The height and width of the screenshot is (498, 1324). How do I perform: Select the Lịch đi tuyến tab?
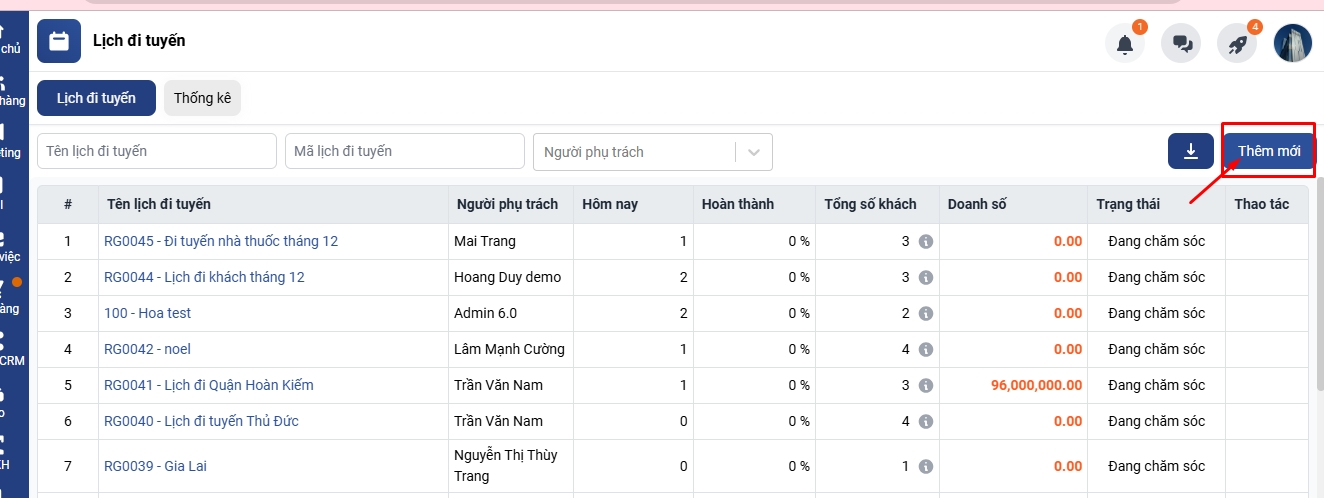96,99
